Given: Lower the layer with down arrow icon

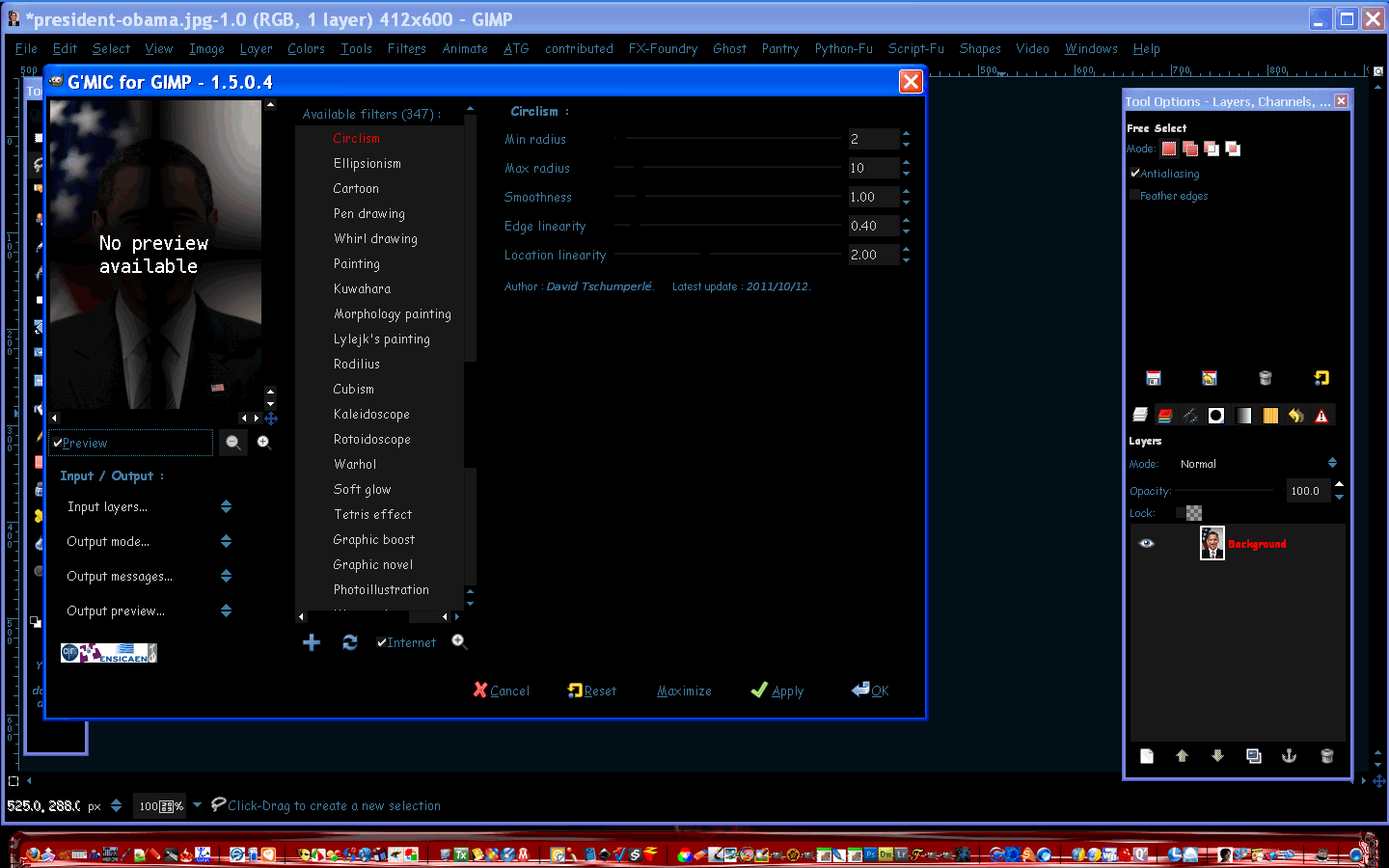Looking at the screenshot, I should pyautogui.click(x=1217, y=756).
